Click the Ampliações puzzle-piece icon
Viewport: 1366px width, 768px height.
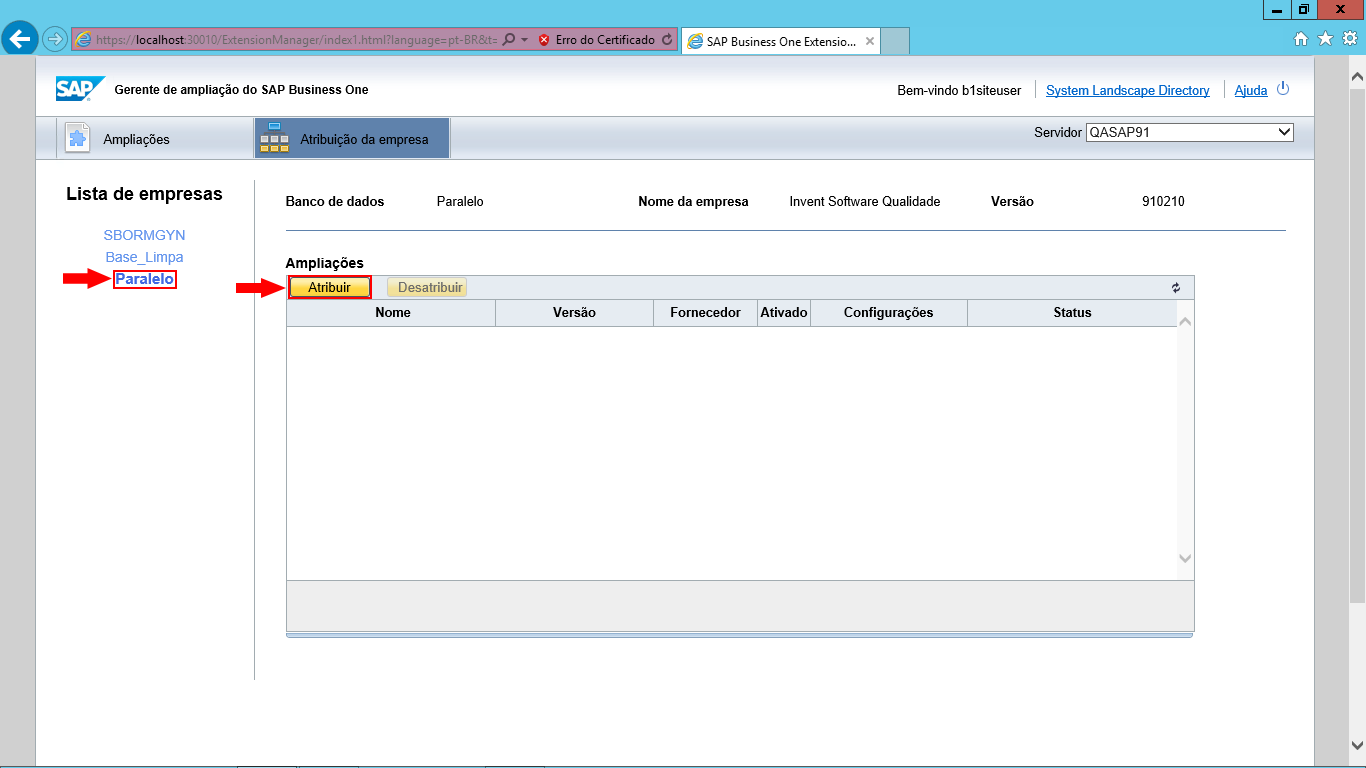coord(78,139)
